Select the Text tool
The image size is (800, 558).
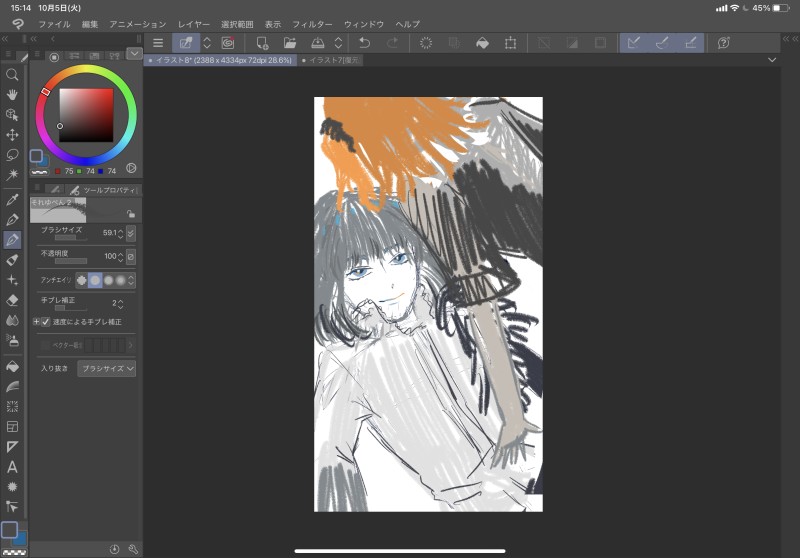point(12,467)
